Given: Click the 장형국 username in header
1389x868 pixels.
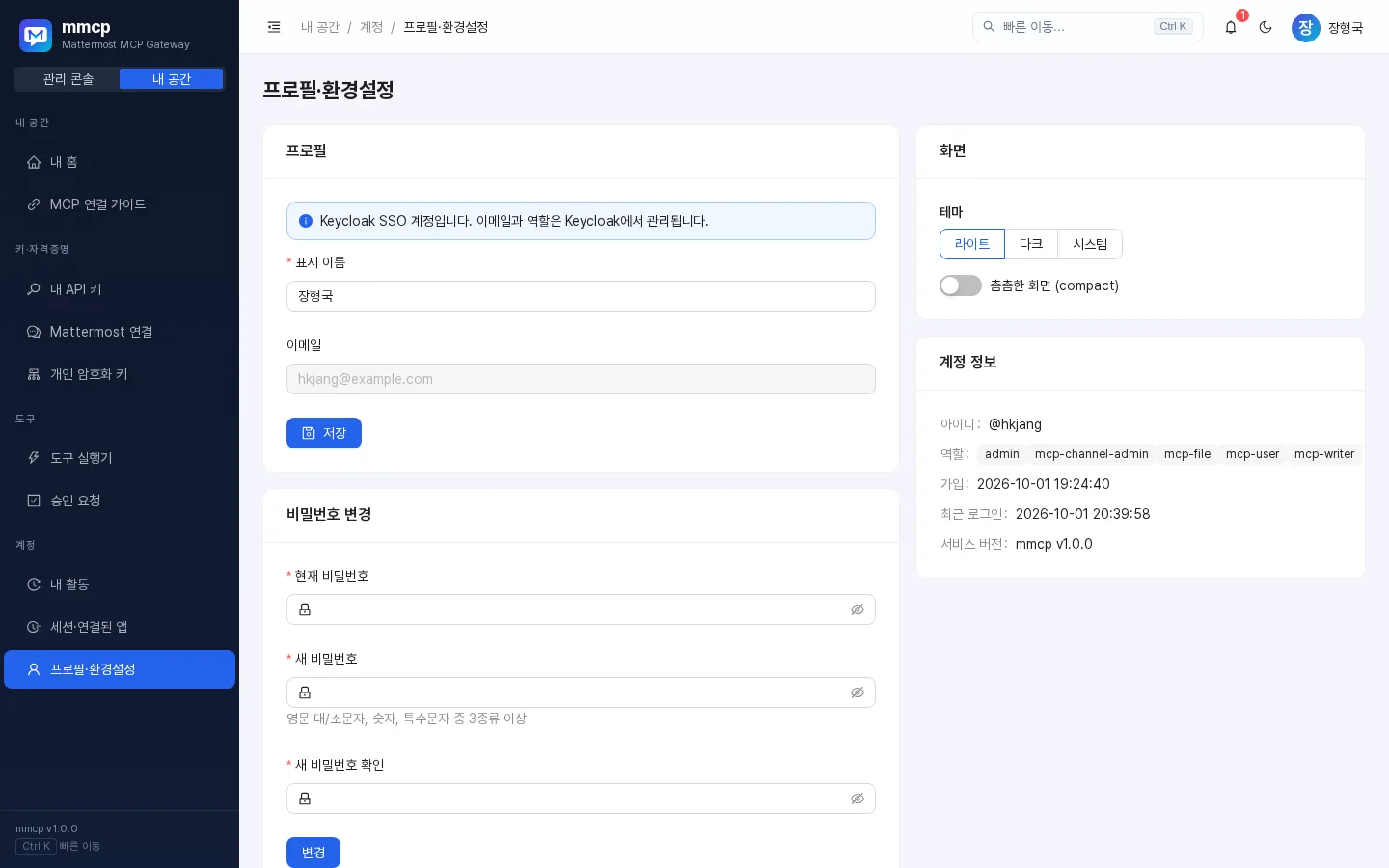Looking at the screenshot, I should (1346, 28).
